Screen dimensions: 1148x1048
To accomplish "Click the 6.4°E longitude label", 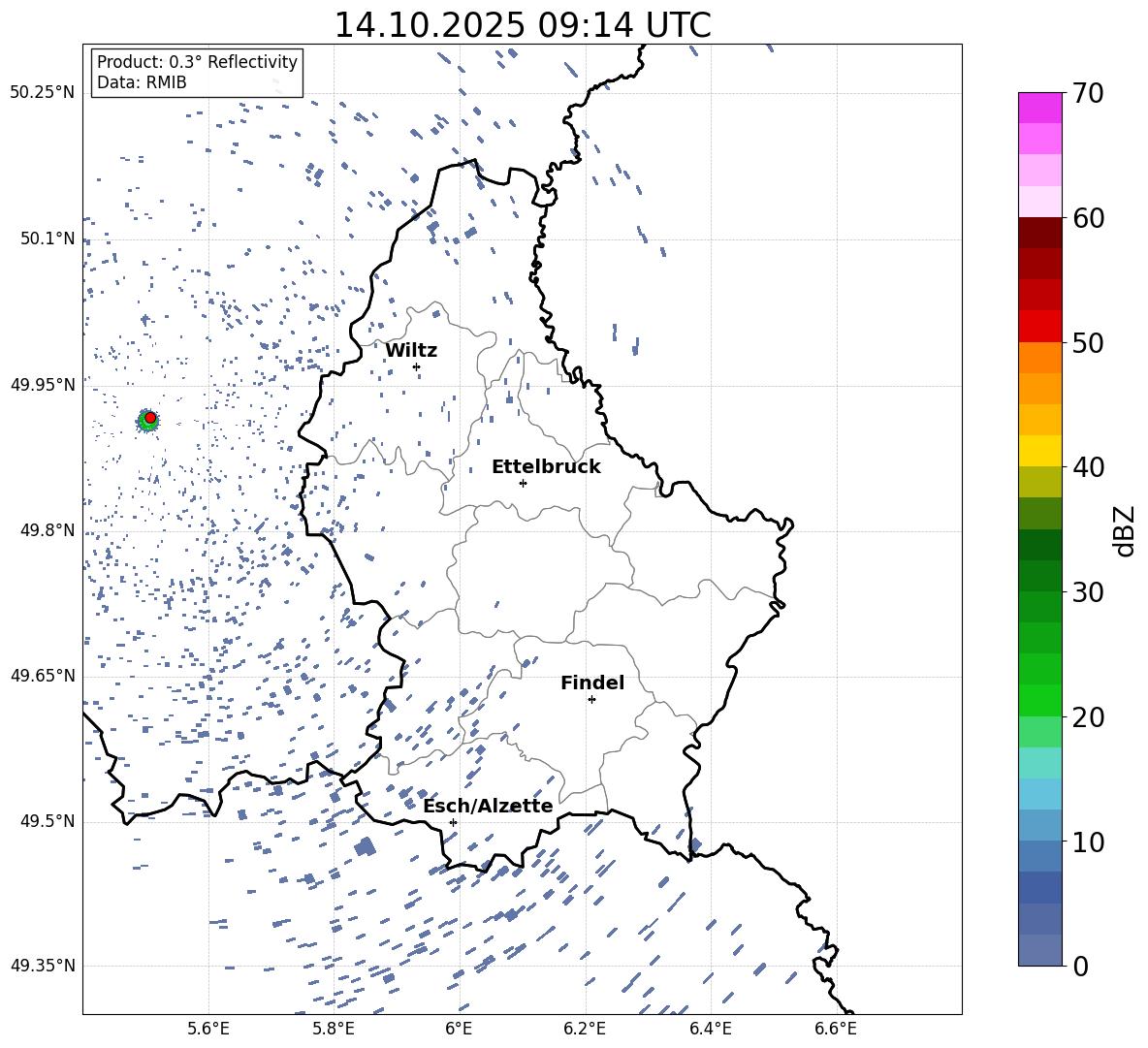I will click(710, 1029).
